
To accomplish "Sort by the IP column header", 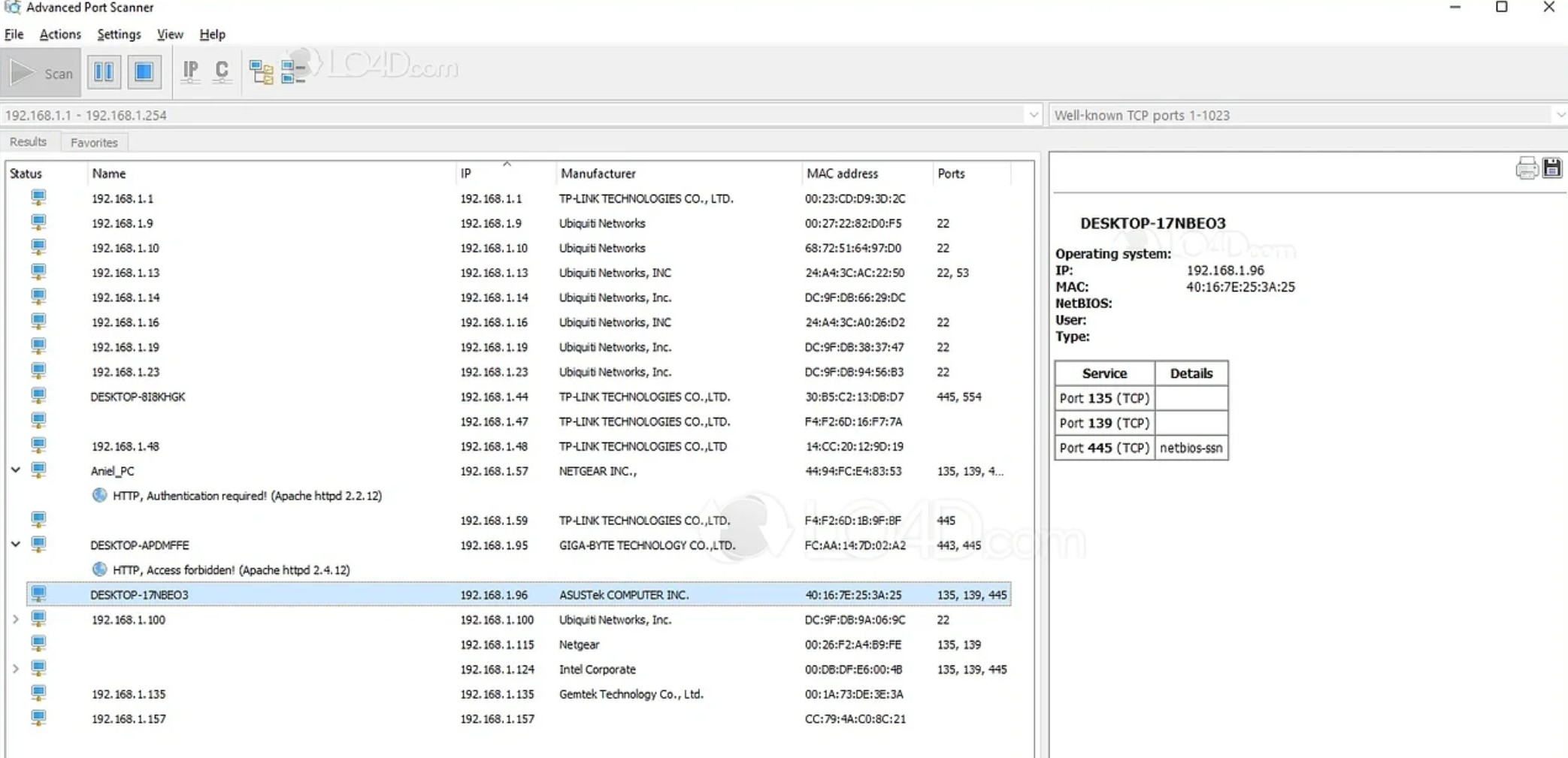I will click(505, 174).
